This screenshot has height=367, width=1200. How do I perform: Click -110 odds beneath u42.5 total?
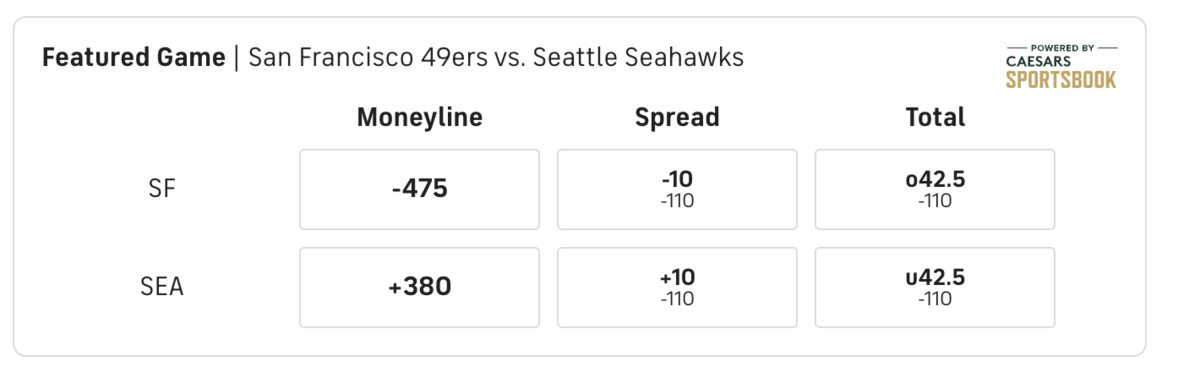point(935,299)
